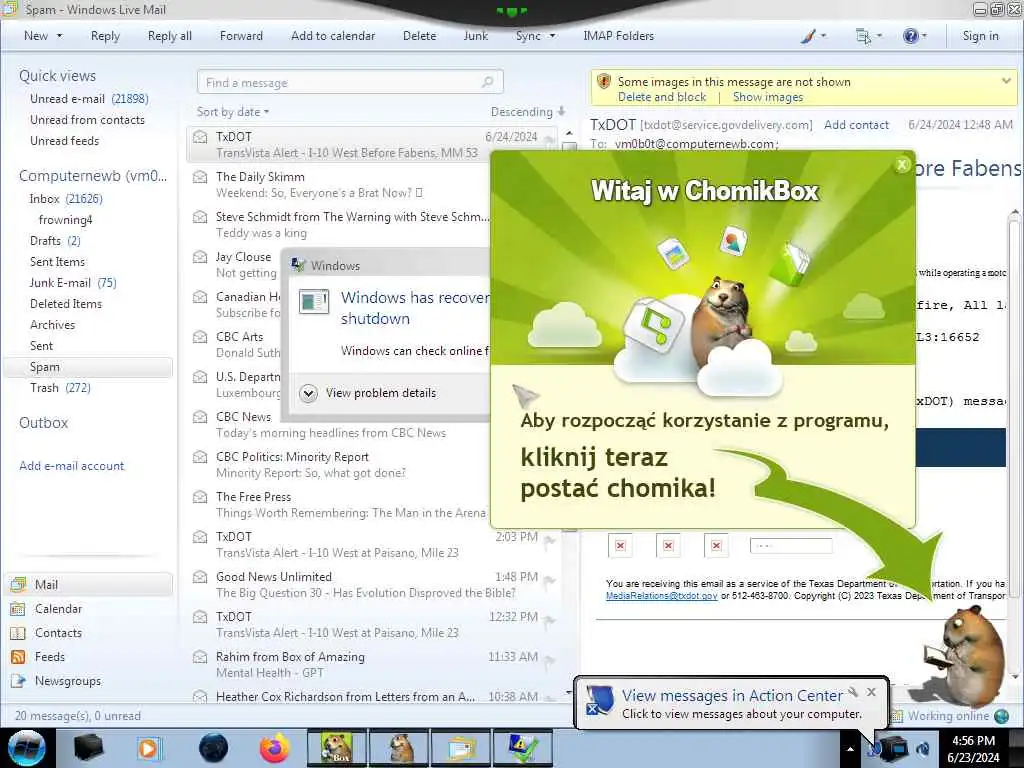Screen dimensions: 1024x768
Task: Click Delete and block link
Action: pos(662,97)
